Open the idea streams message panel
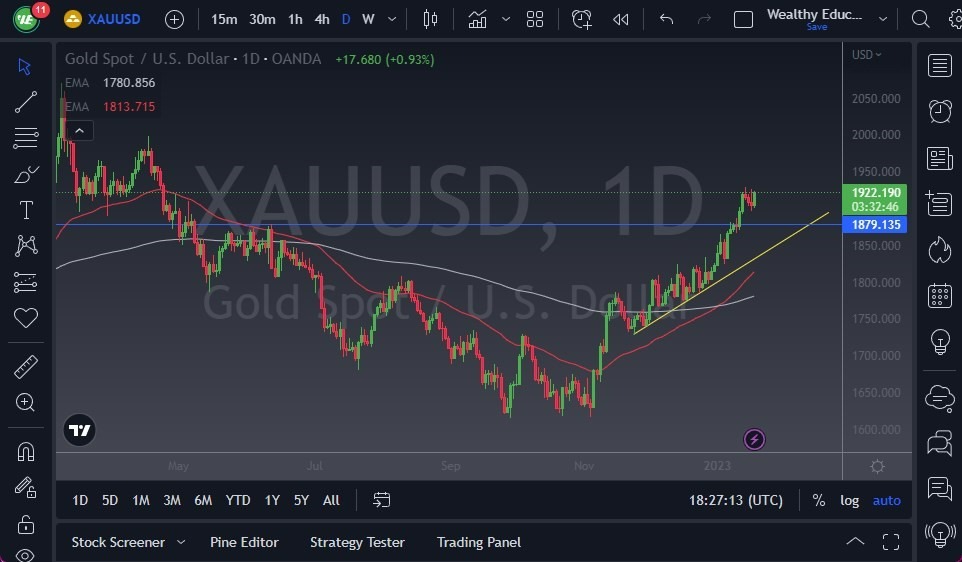Image resolution: width=962 pixels, height=562 pixels. click(x=939, y=489)
